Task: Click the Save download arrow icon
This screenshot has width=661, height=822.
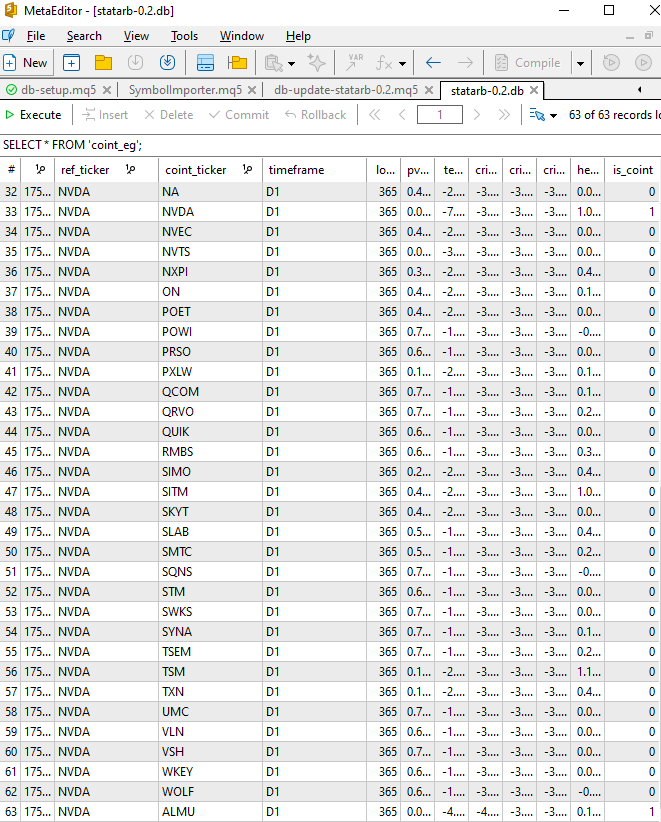Action: [135, 63]
